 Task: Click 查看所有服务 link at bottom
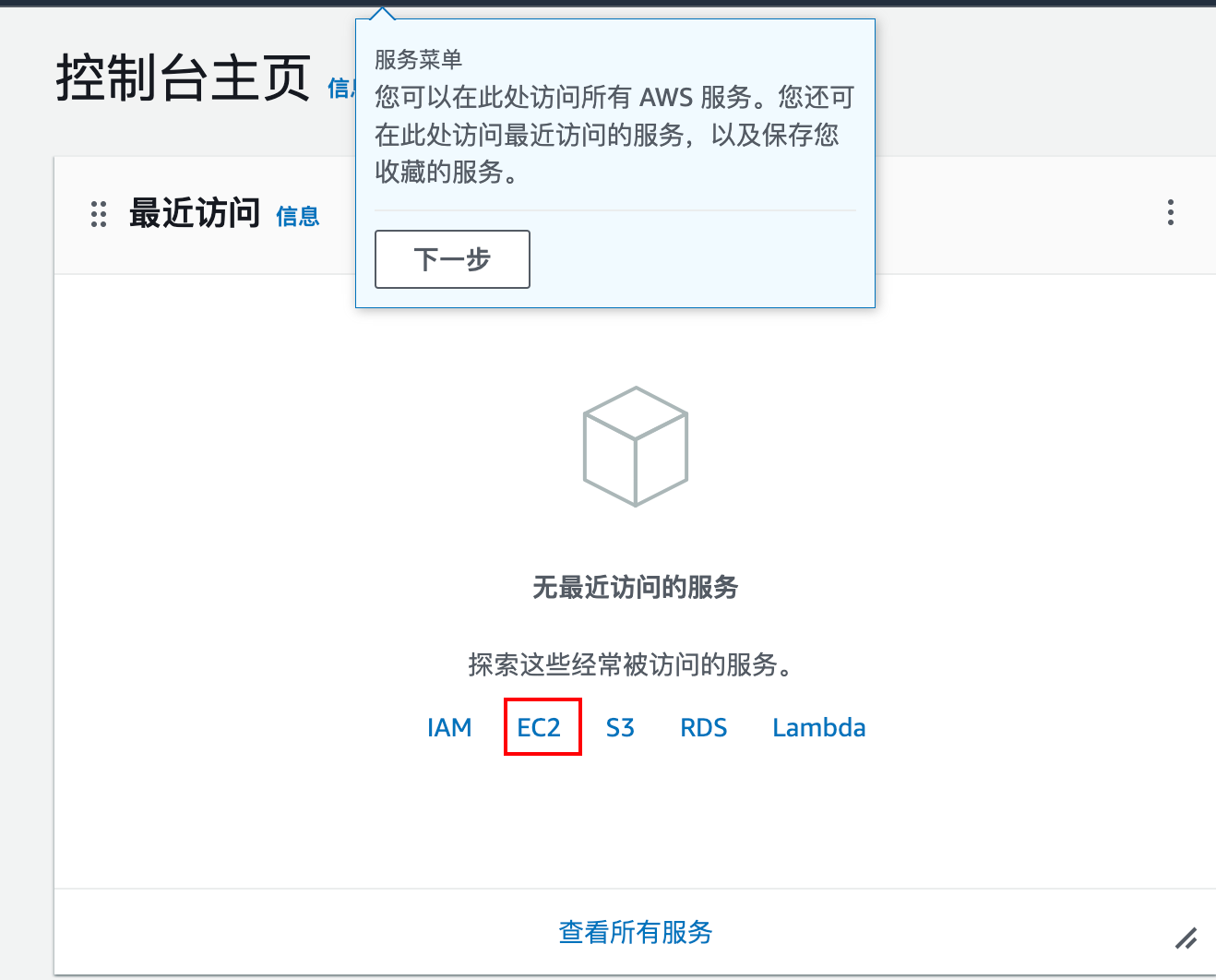click(636, 932)
